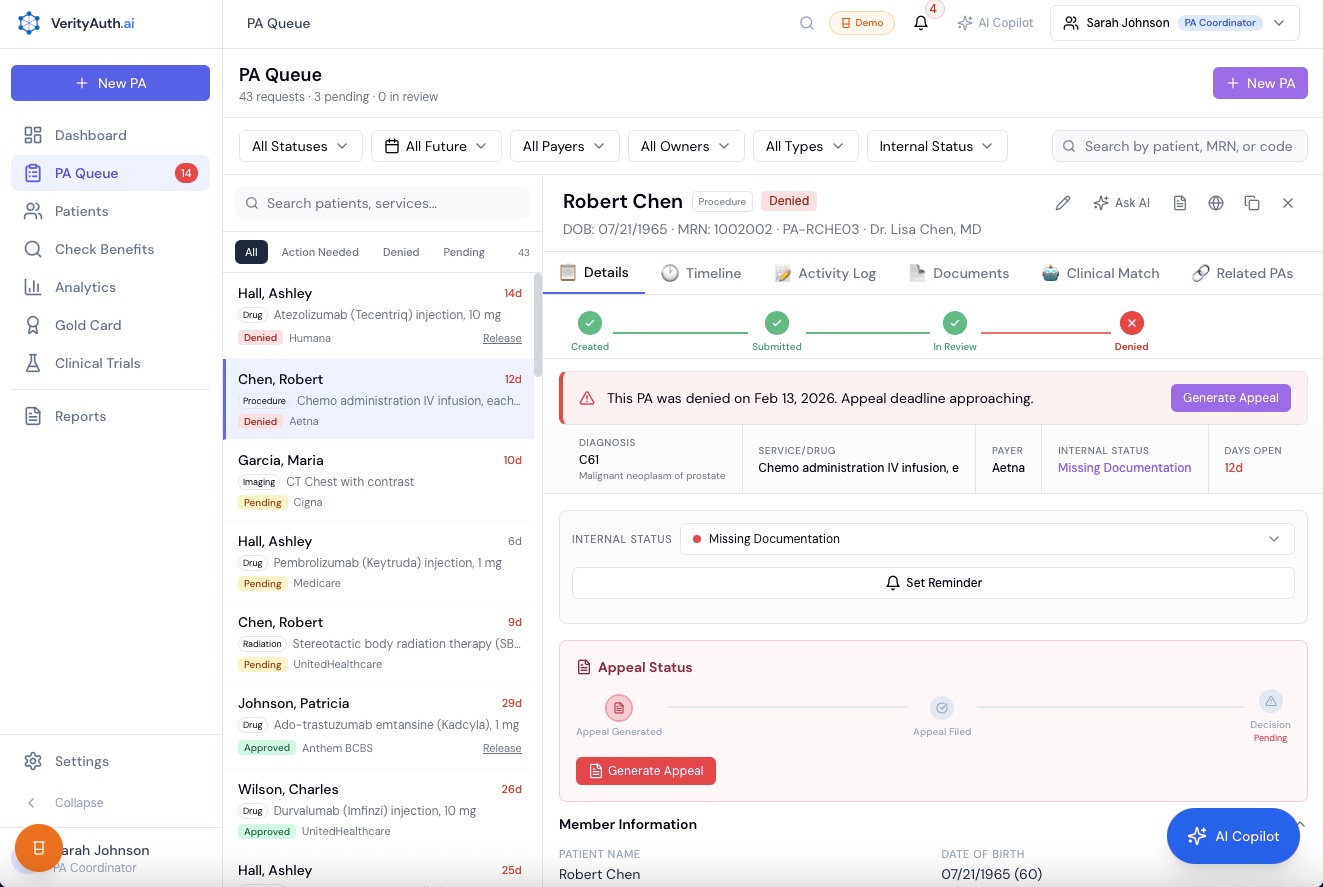Screen dimensions: 1323x887
Task: Select the Action Needed filter chip
Action: [x=320, y=252]
